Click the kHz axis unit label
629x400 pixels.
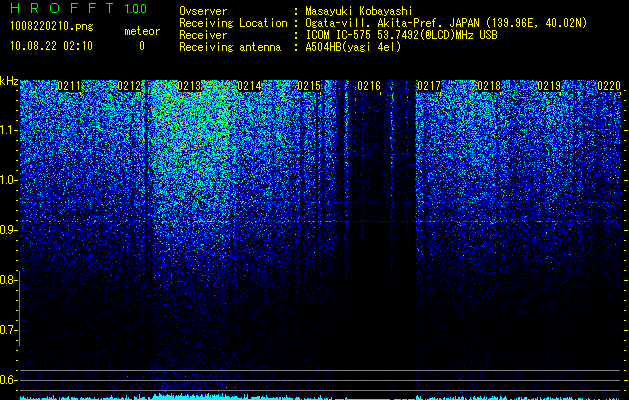pos(9,81)
